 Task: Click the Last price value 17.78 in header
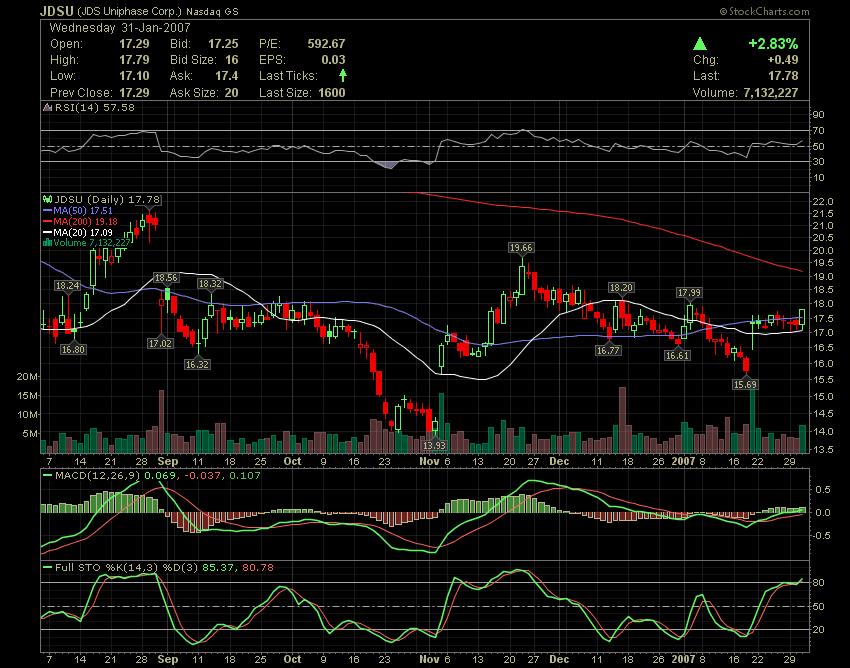coord(783,75)
